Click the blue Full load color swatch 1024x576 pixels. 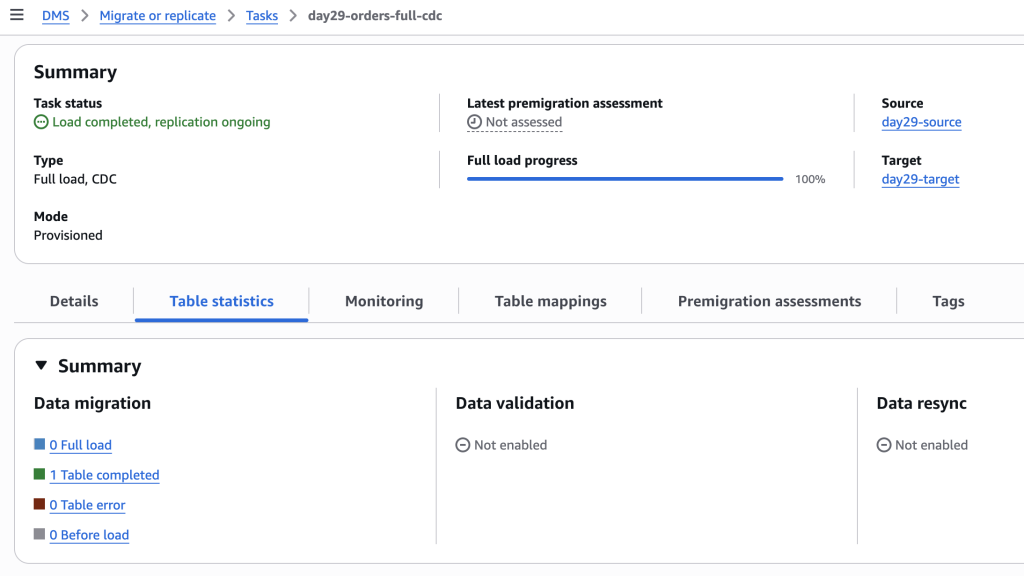click(40, 444)
